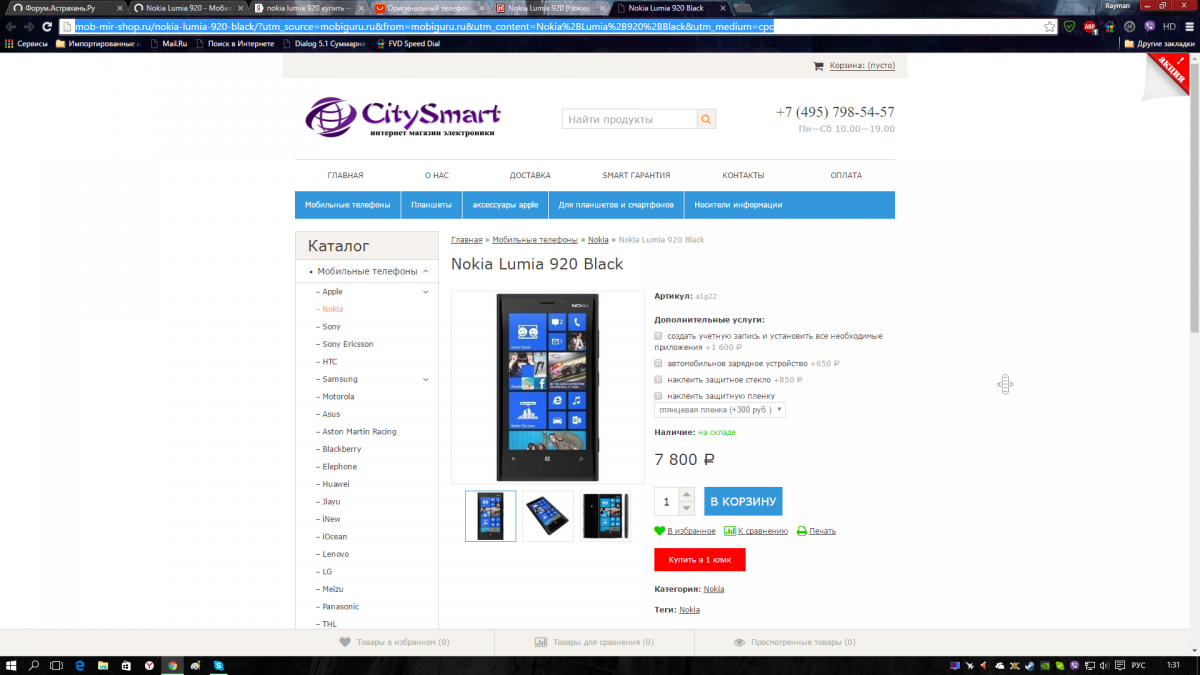Screen dimensions: 1200x675
Task: Open the film type dropdown
Action: point(720,410)
